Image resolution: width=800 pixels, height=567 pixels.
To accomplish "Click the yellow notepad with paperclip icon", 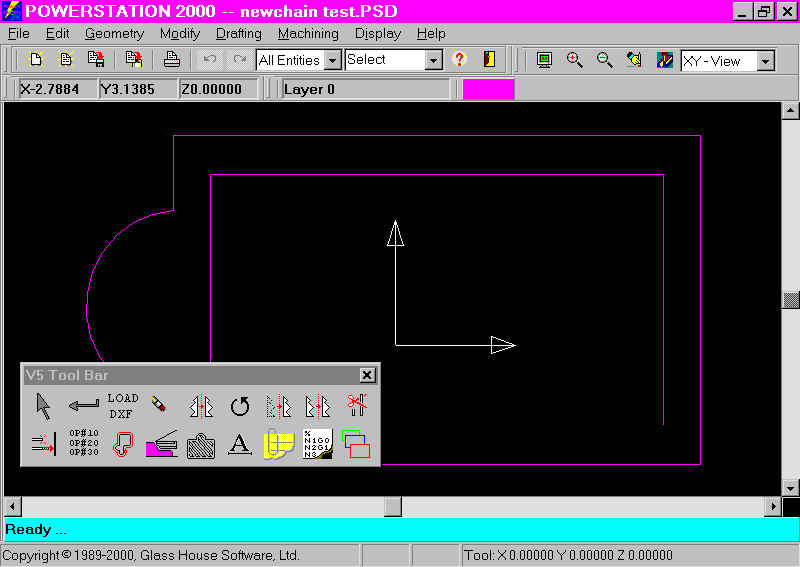I will tap(279, 444).
